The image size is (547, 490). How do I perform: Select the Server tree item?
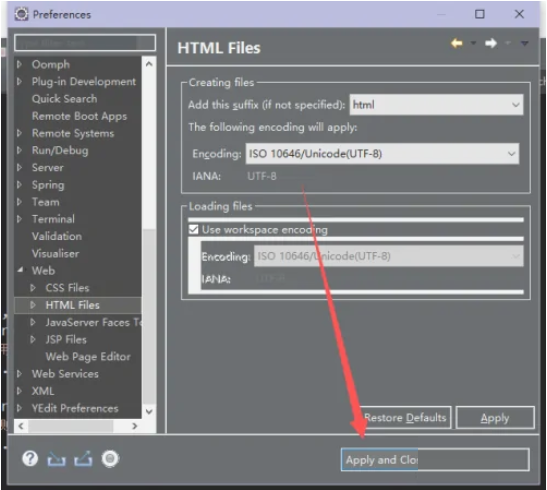[48, 167]
